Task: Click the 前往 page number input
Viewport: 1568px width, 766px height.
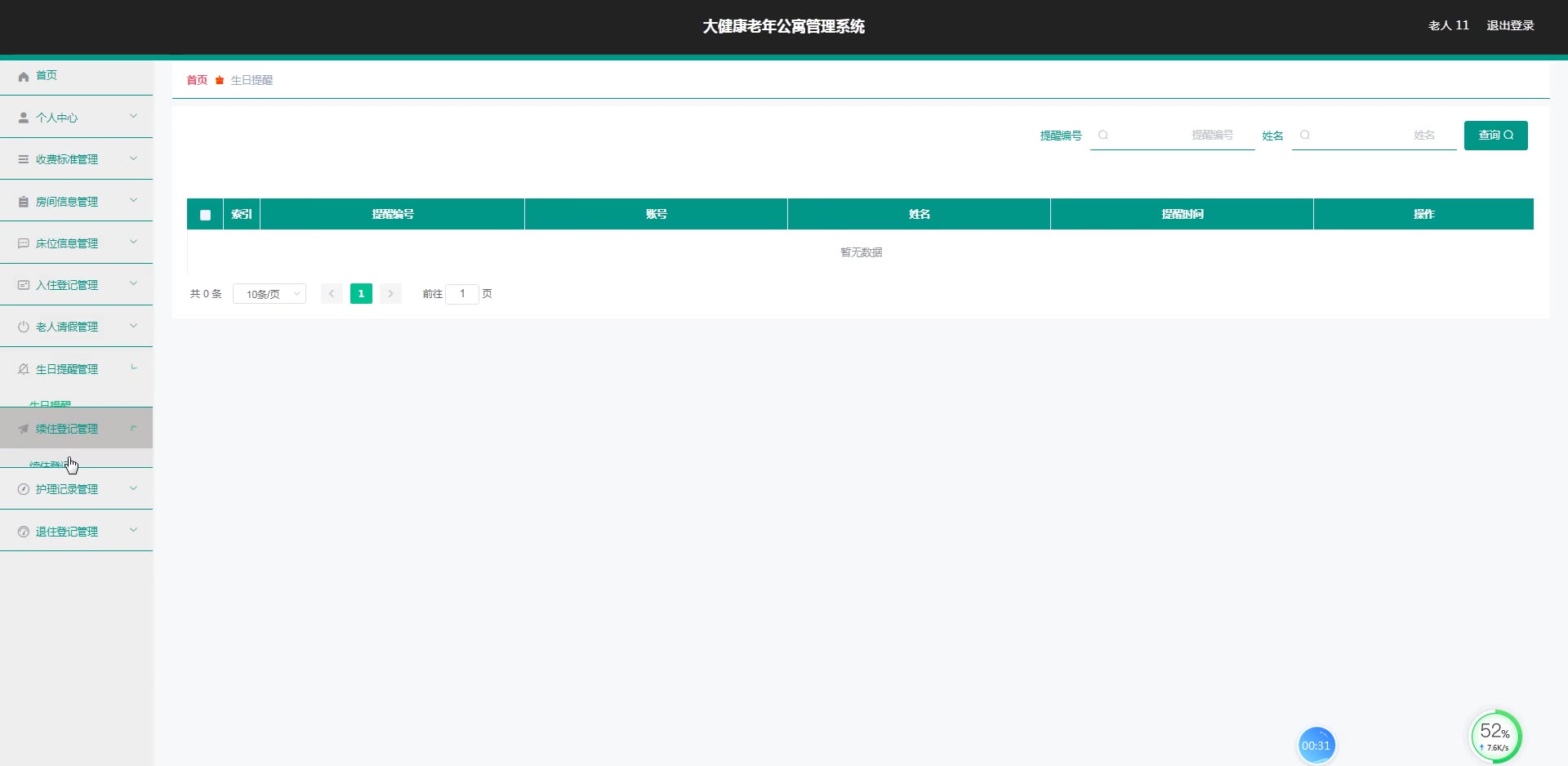Action: coord(462,294)
